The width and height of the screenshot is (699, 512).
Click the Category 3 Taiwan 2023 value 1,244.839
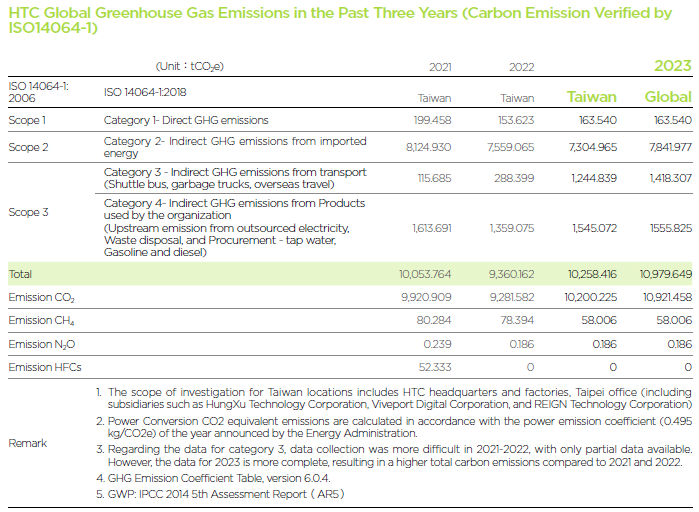[x=594, y=179]
